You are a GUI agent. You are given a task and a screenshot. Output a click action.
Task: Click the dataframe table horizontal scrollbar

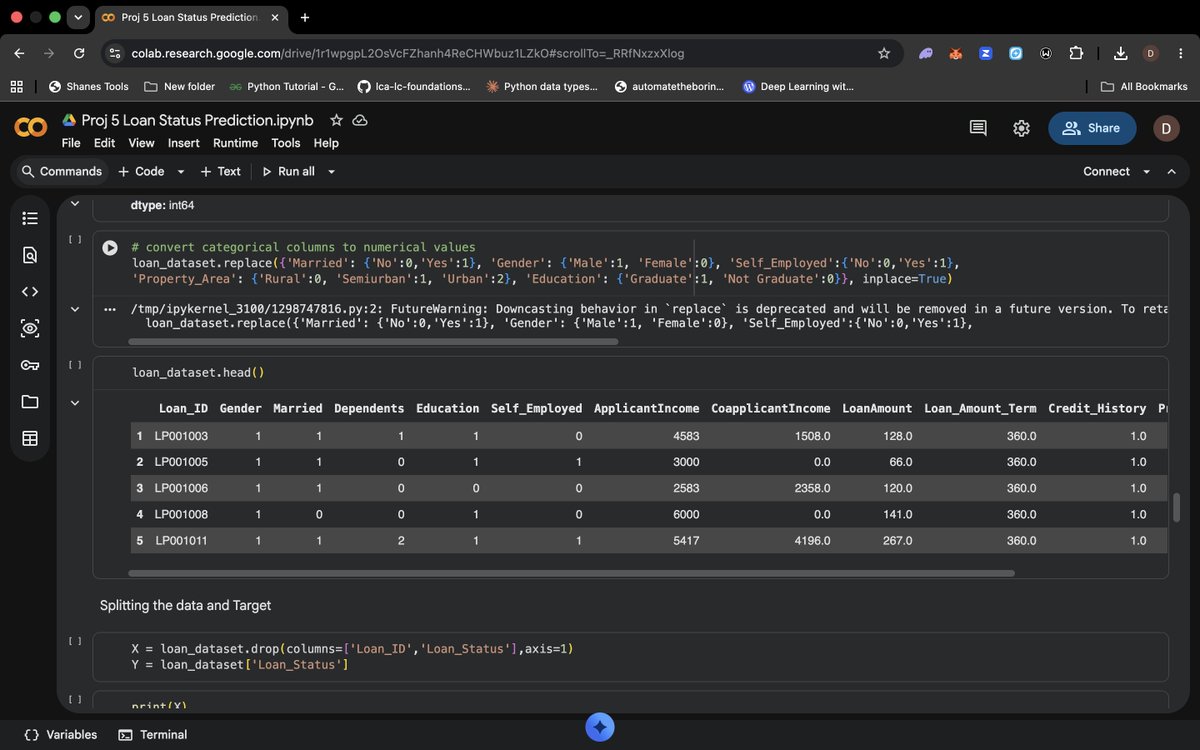571,574
